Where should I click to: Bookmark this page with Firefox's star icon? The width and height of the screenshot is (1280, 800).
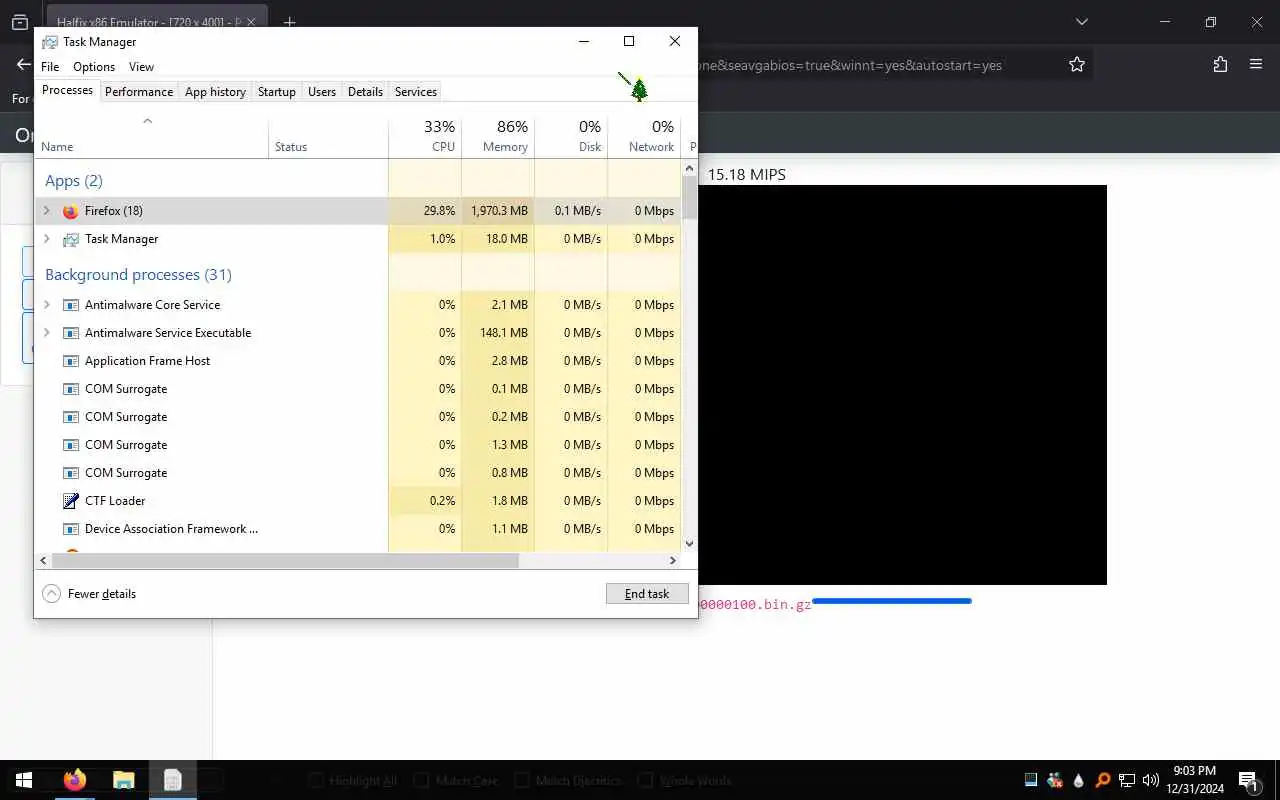pyautogui.click(x=1077, y=65)
